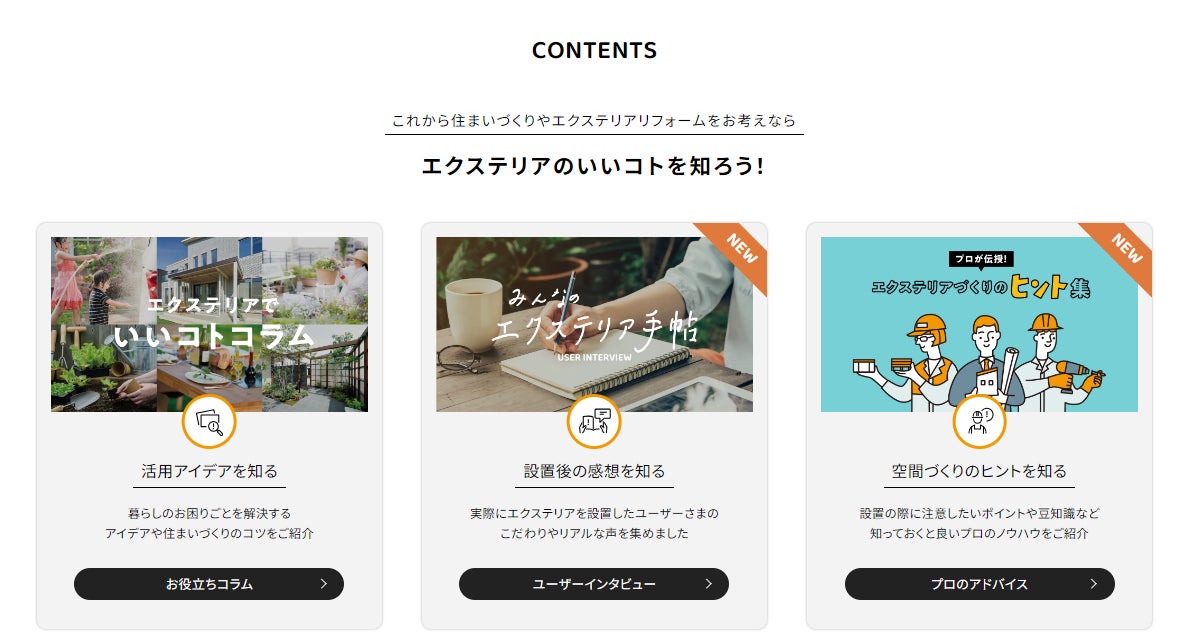Click the NEW ribbon on the エクステリア手帖 card
The image size is (1183, 638).
(x=736, y=252)
